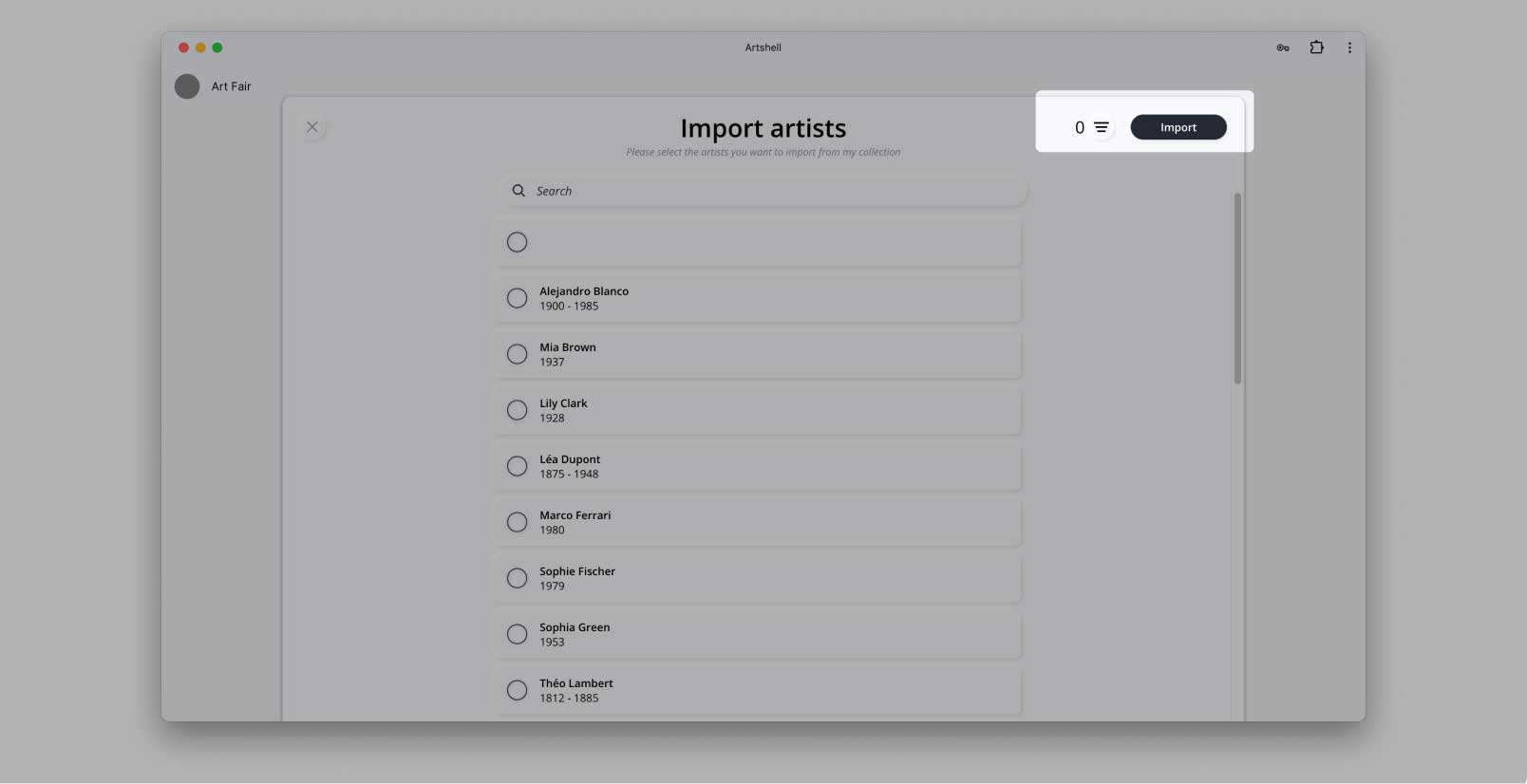Click the Import artists heading

pos(763,128)
